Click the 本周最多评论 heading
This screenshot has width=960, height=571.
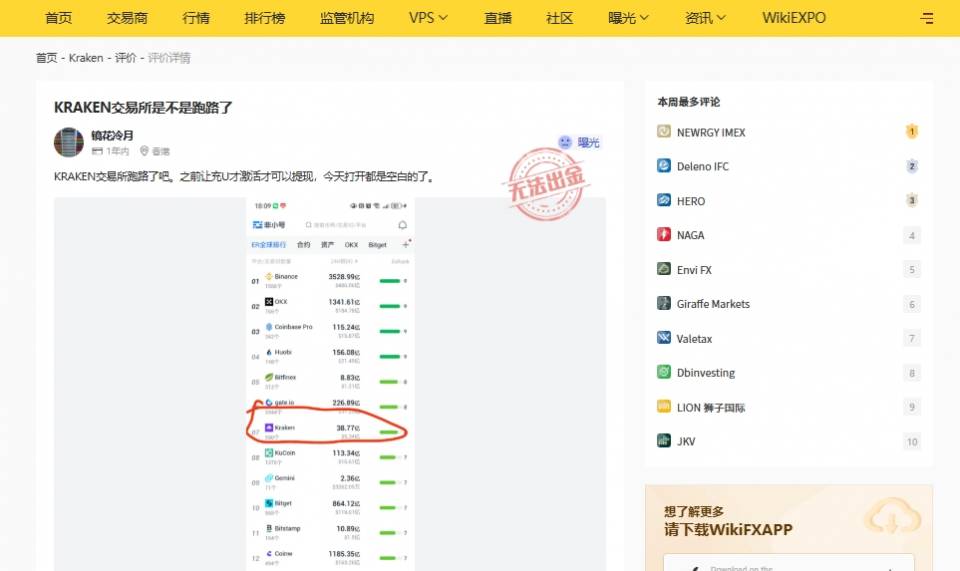[688, 102]
